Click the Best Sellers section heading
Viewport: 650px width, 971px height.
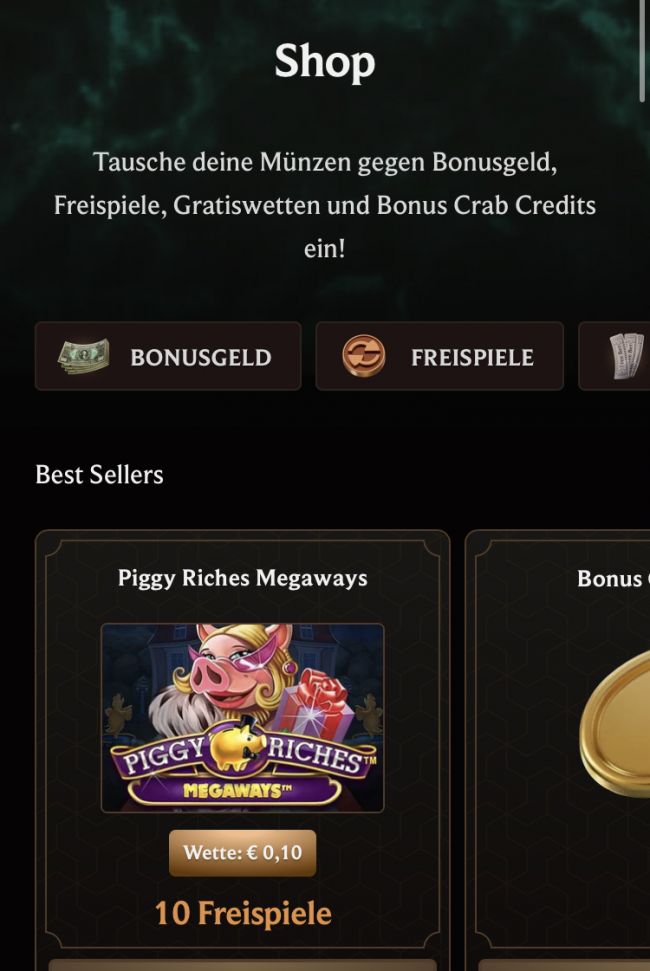pos(100,474)
